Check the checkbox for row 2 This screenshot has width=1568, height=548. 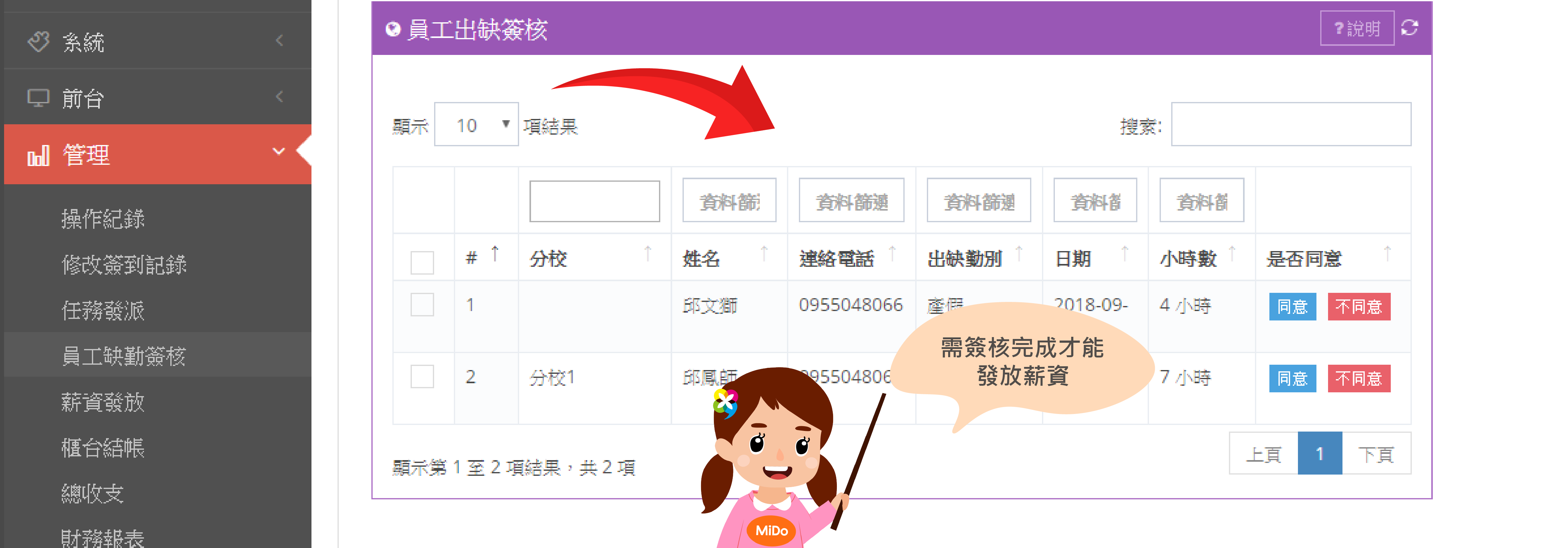(422, 376)
